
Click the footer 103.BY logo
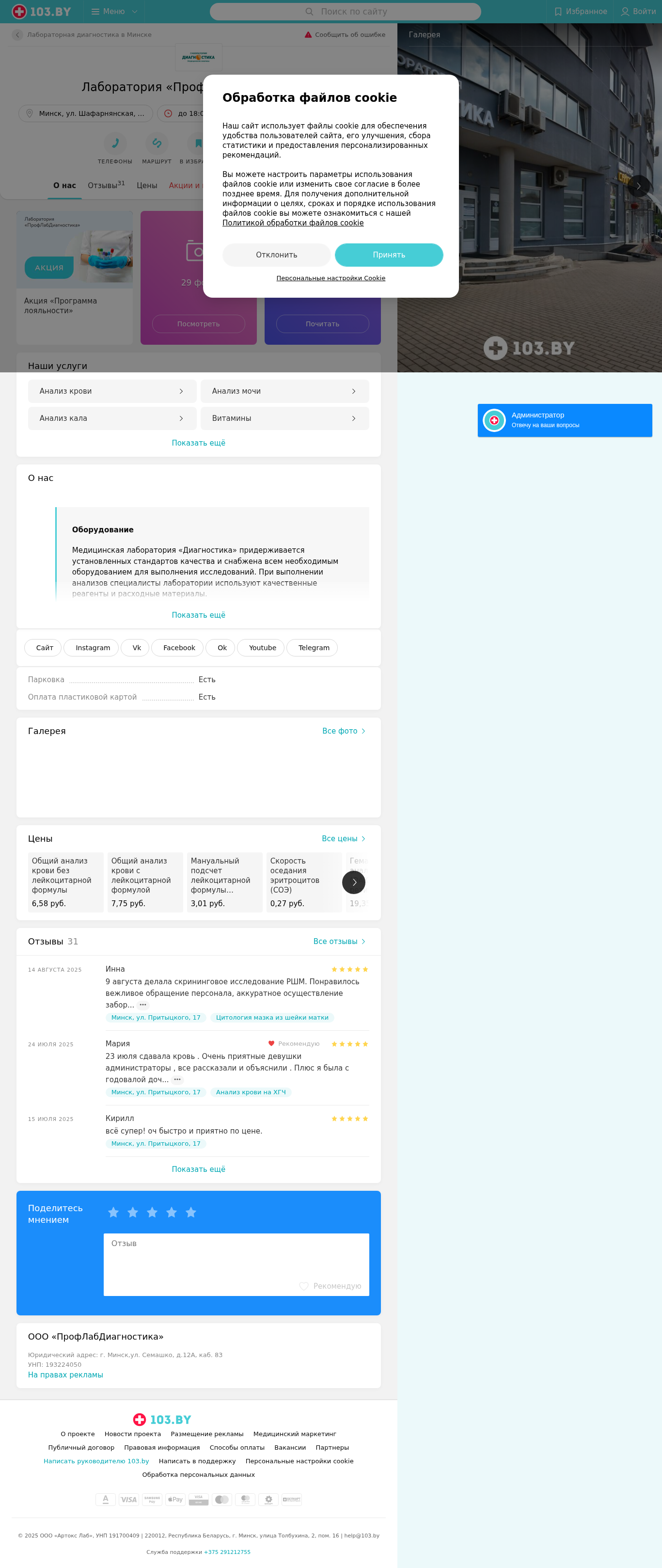pos(162,1420)
